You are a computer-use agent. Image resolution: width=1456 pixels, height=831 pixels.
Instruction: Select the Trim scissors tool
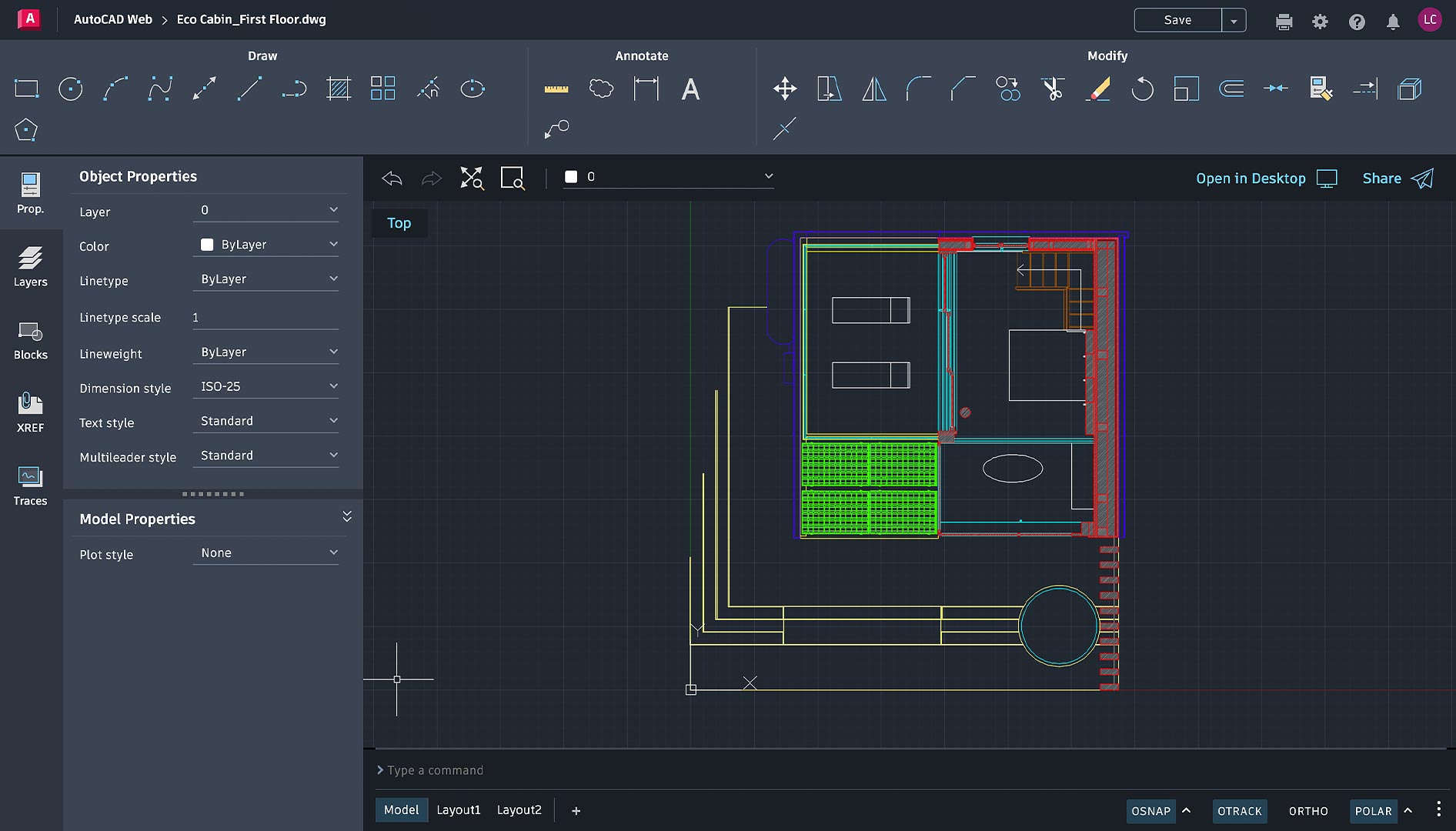(1053, 89)
